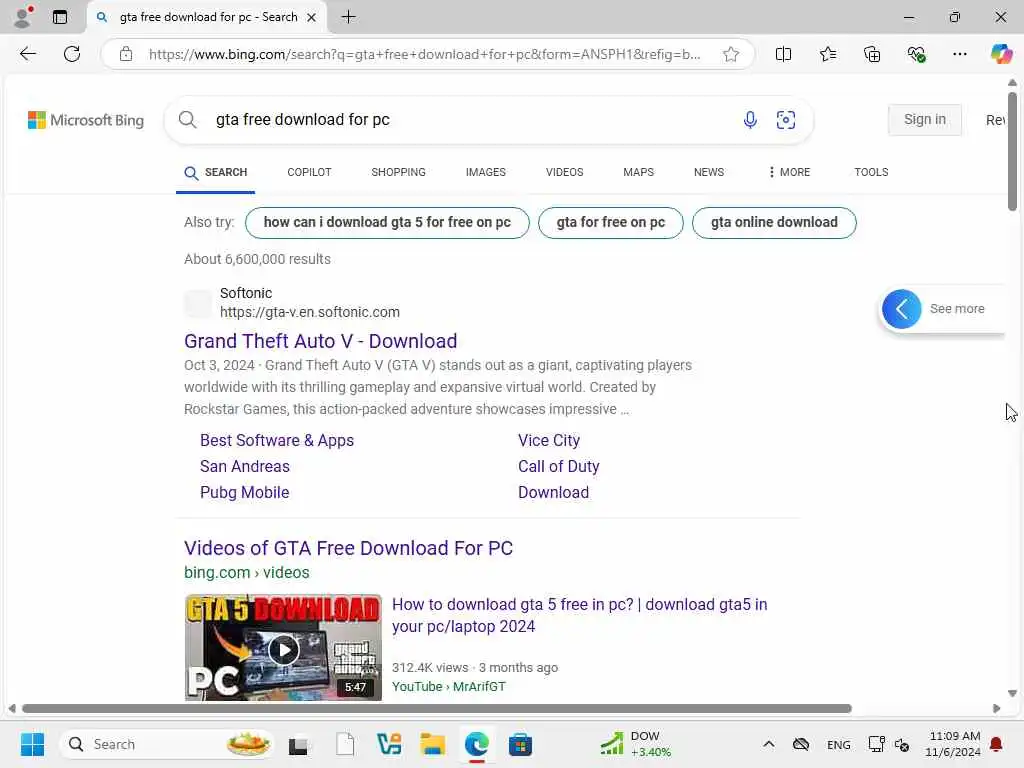Expand the MORE menu
Image resolution: width=1024 pixels, height=768 pixels.
[790, 172]
